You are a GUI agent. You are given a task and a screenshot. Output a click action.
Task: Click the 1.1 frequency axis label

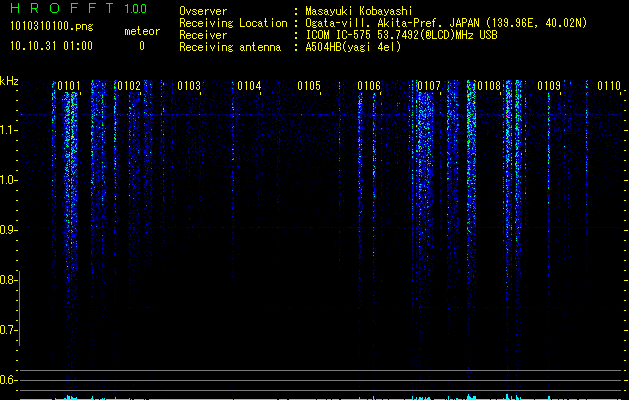[8, 130]
